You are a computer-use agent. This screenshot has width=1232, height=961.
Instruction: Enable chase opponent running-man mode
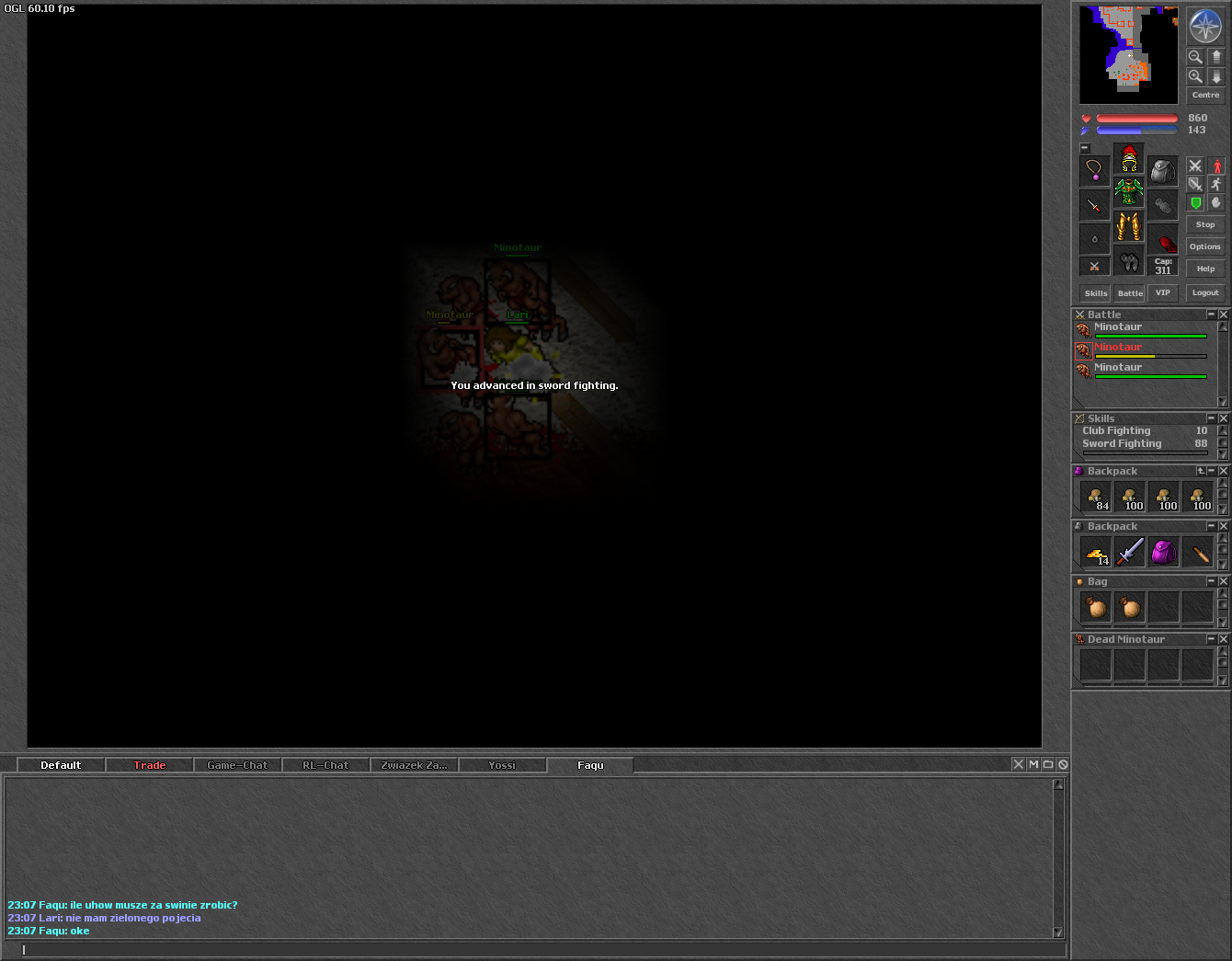pos(1216,184)
